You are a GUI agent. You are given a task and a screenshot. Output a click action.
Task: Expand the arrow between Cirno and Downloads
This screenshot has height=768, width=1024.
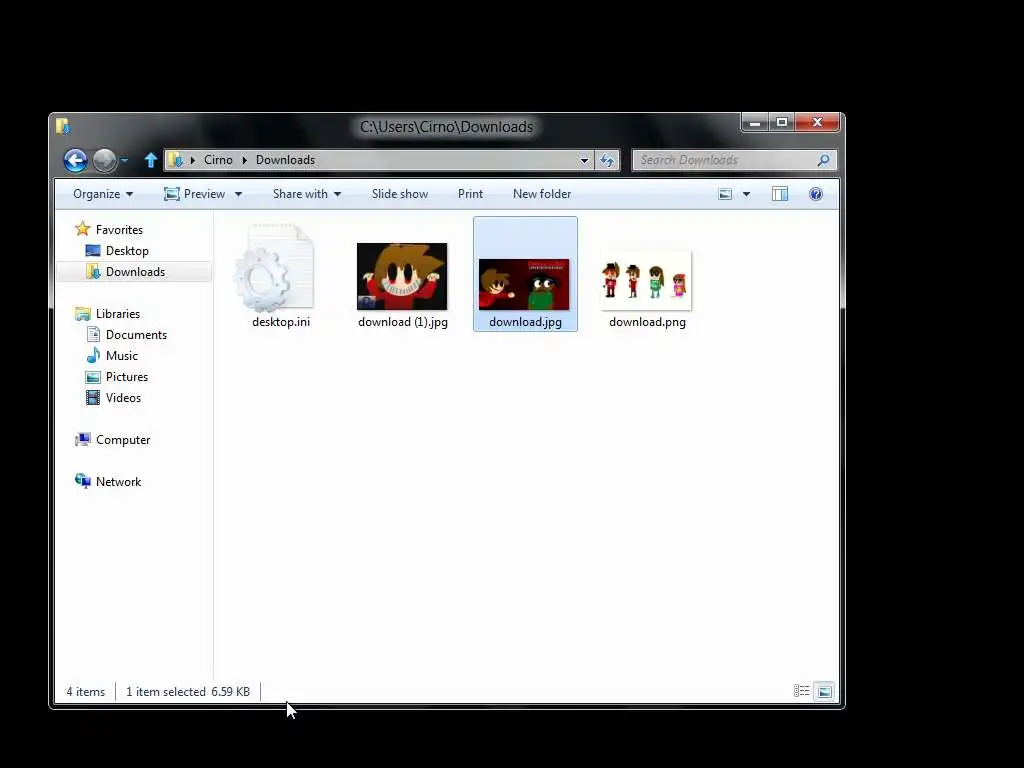[244, 160]
